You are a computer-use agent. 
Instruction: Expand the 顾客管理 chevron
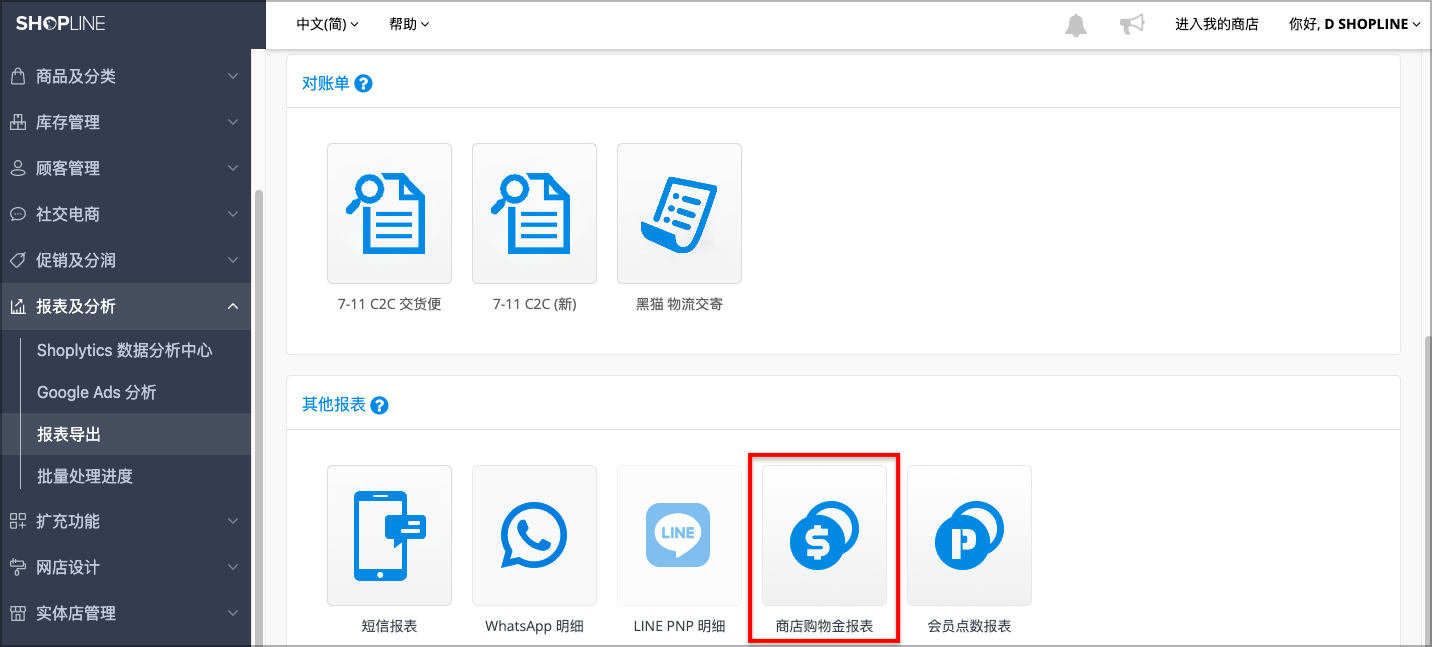point(233,168)
